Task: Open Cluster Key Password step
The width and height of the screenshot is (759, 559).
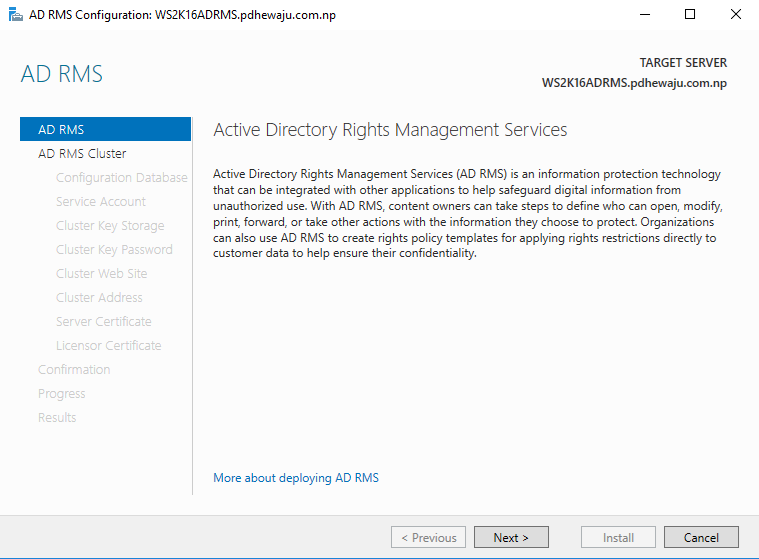Action: pos(114,249)
